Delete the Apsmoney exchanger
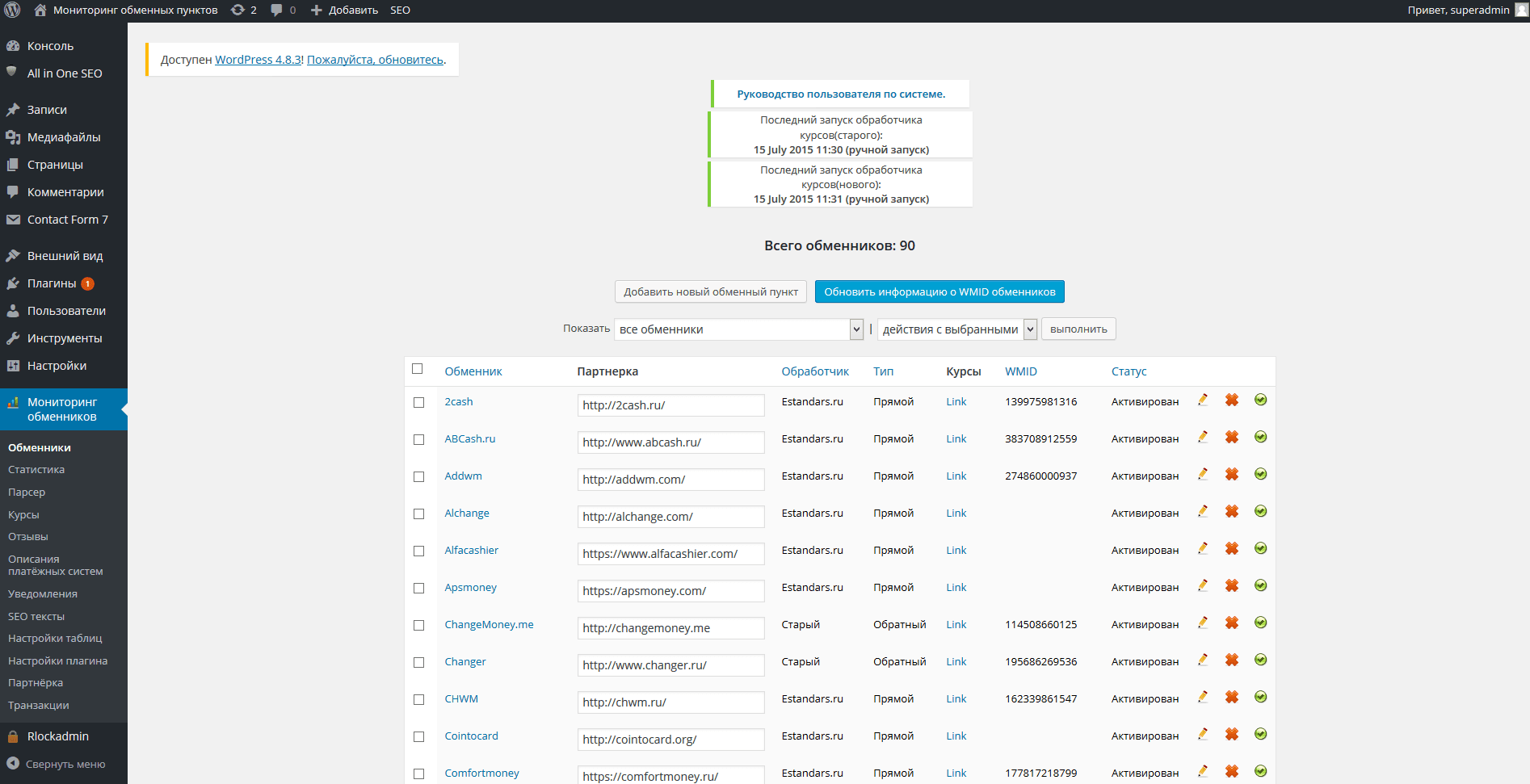The height and width of the screenshot is (784, 1530). [1232, 585]
